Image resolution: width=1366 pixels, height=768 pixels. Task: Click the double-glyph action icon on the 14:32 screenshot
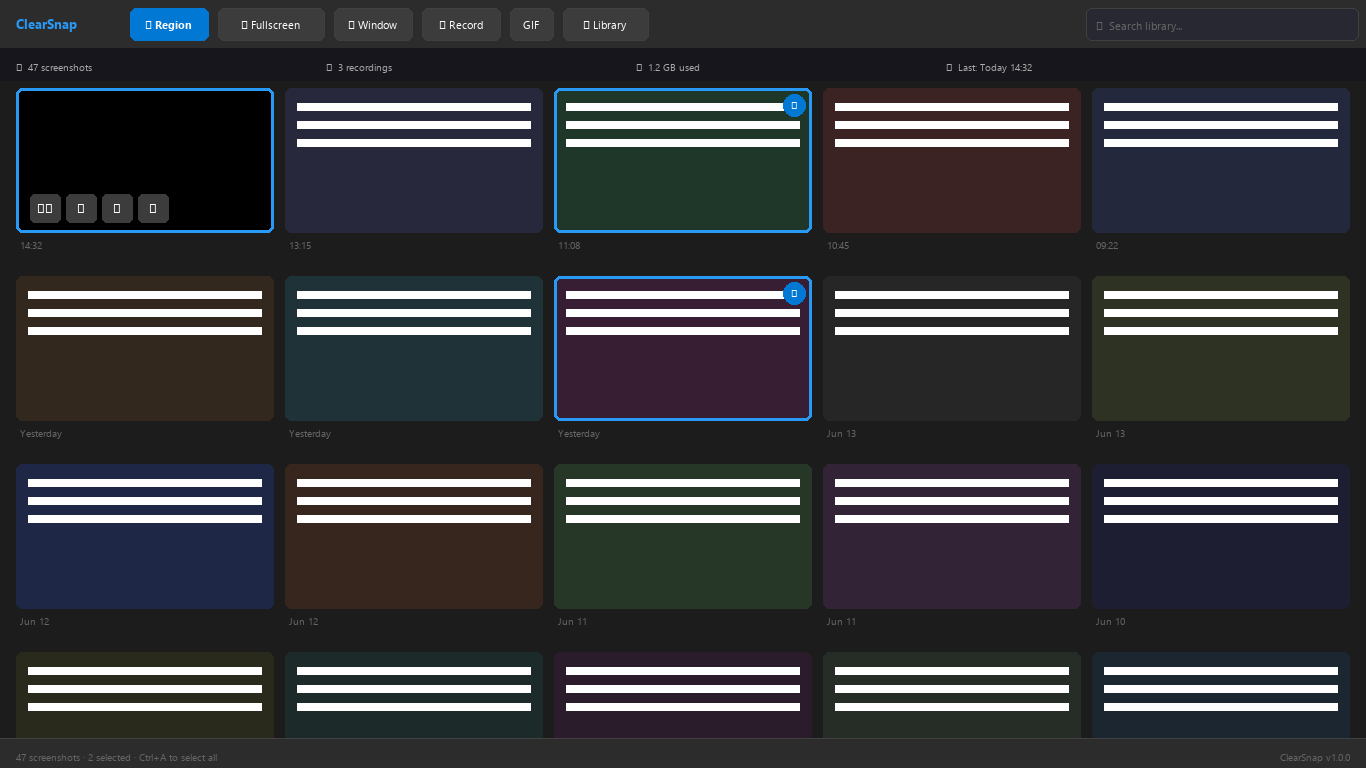[45, 208]
